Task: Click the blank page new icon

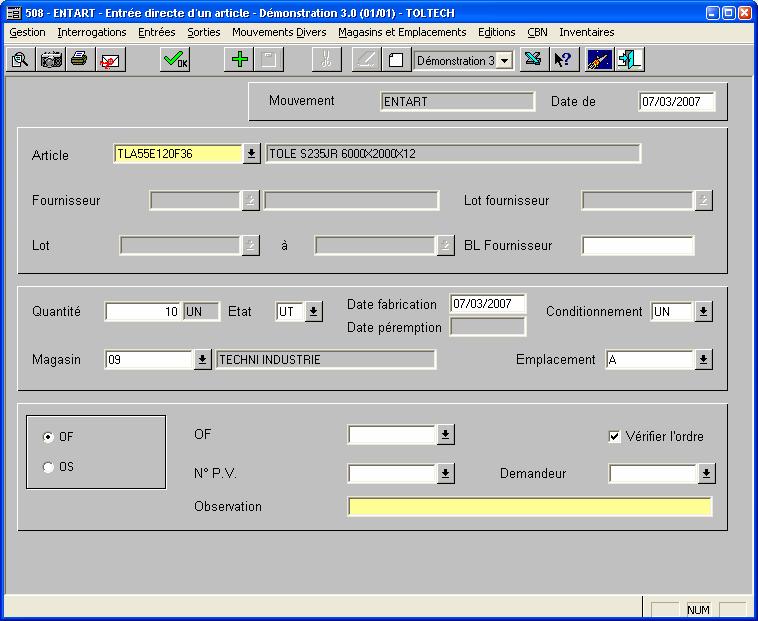Action: pos(395,60)
